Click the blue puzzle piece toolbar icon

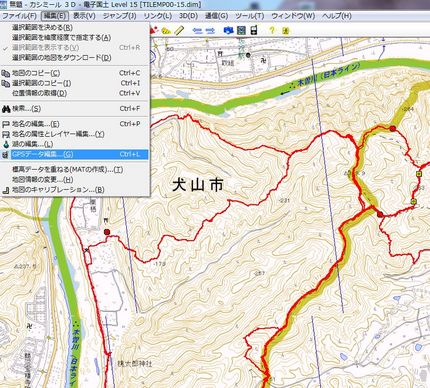[229, 30]
